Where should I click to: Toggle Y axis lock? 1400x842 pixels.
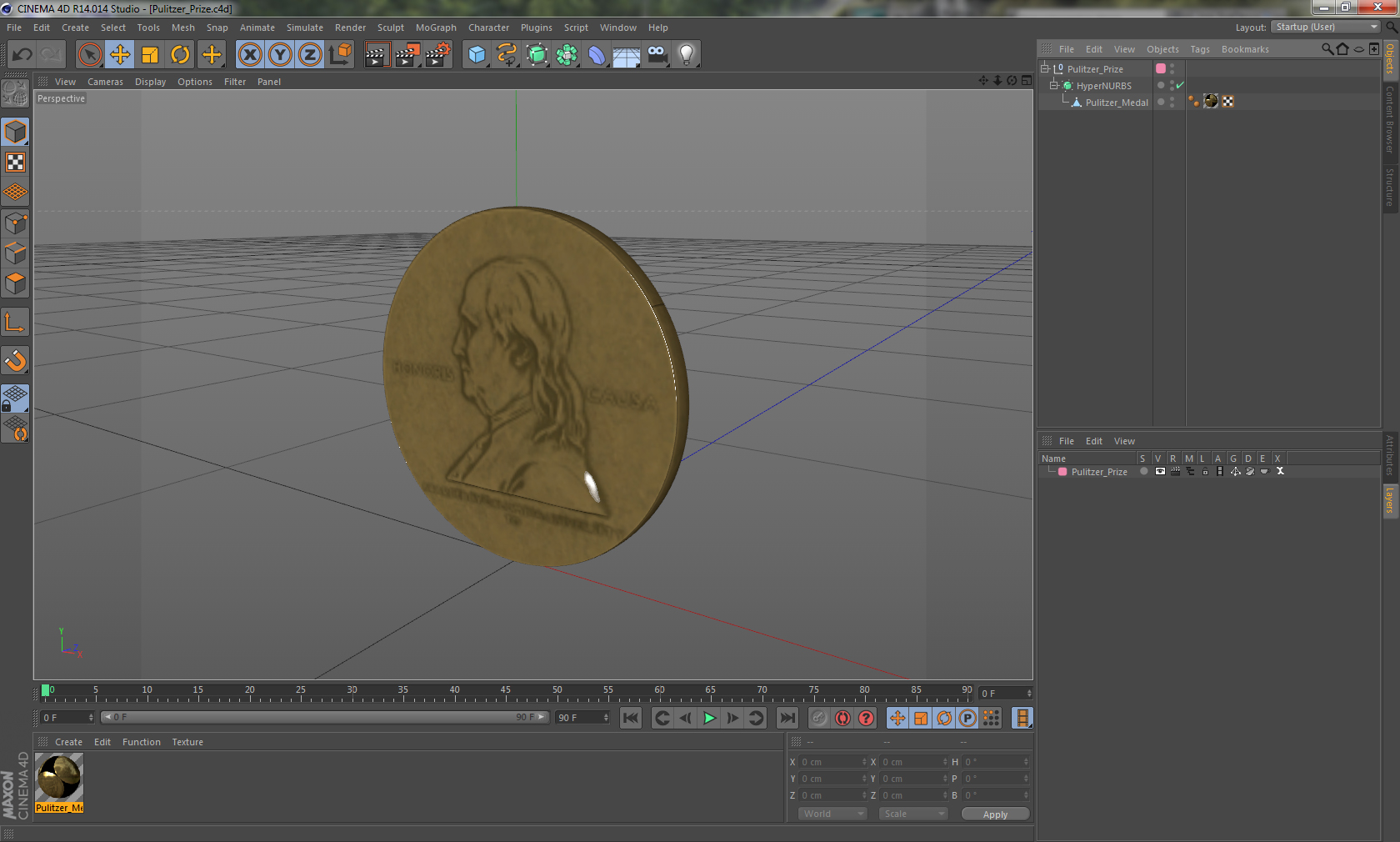pos(280,55)
